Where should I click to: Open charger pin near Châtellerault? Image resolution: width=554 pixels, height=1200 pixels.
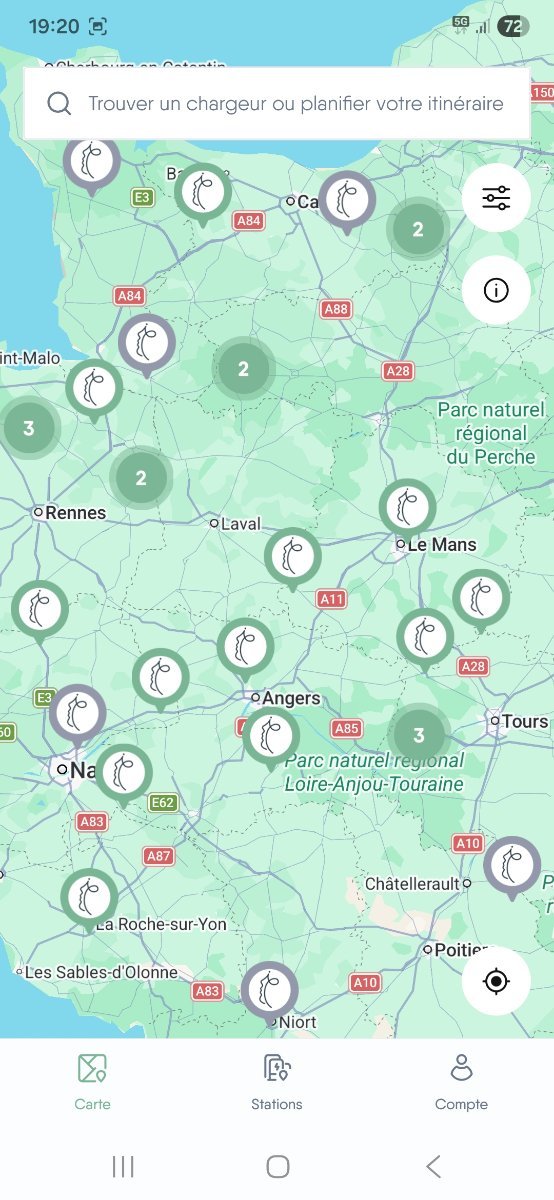[512, 867]
